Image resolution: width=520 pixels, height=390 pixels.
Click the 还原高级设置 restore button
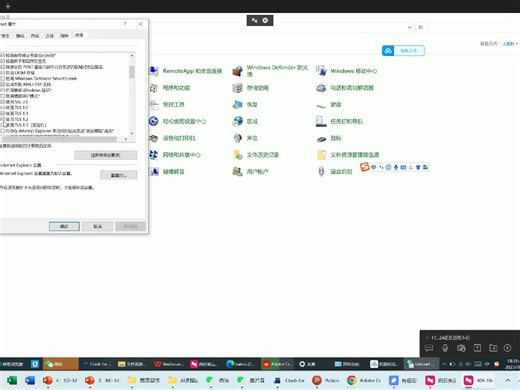(106, 155)
